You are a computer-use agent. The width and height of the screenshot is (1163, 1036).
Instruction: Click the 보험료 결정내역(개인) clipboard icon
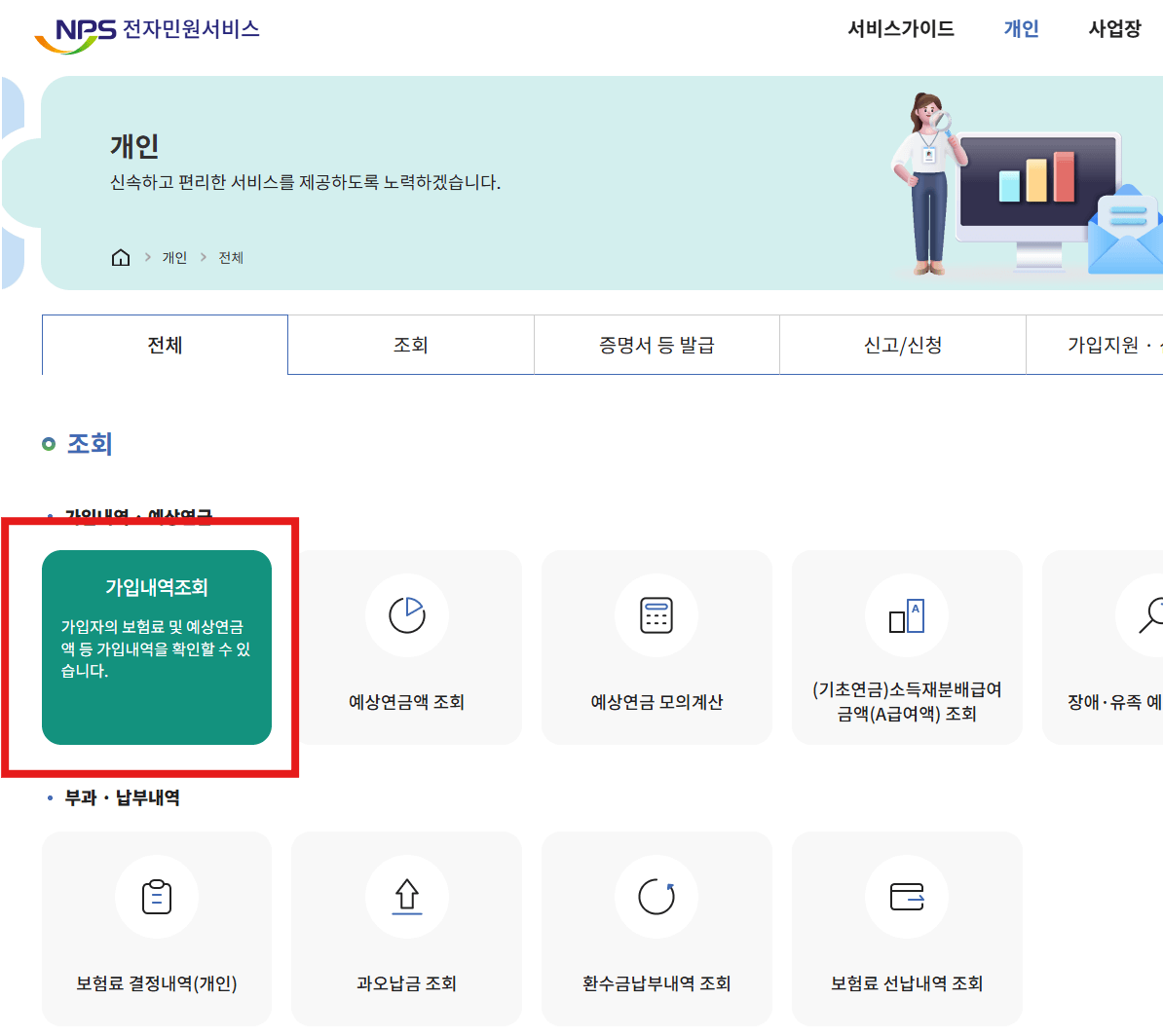coord(156,897)
